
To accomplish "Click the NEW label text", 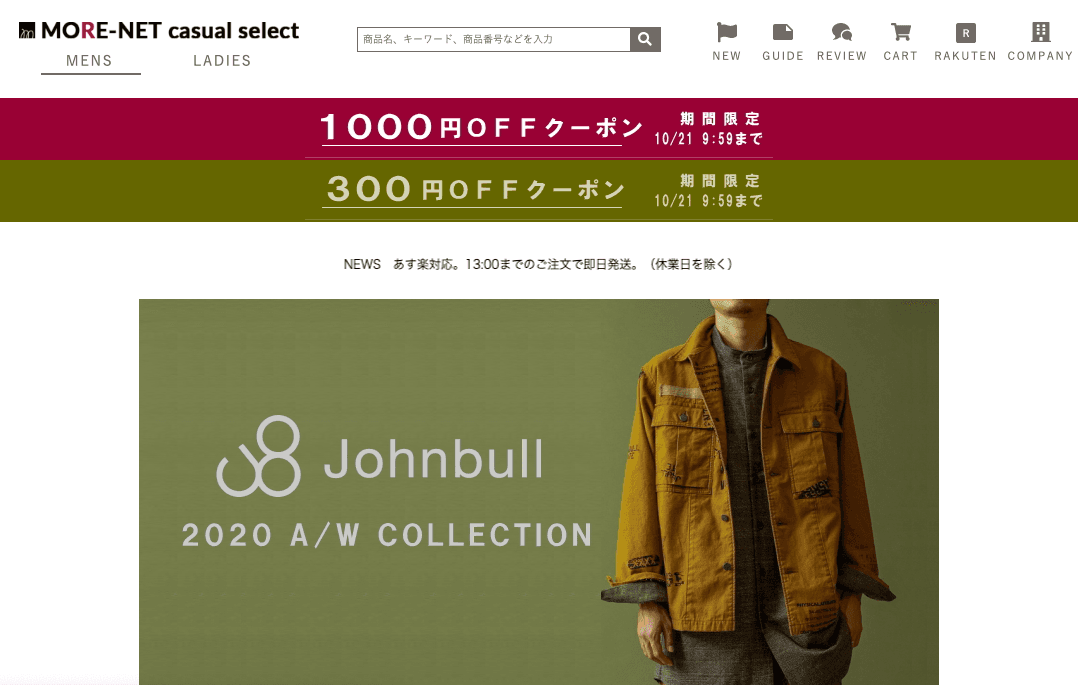I will pyautogui.click(x=727, y=56).
